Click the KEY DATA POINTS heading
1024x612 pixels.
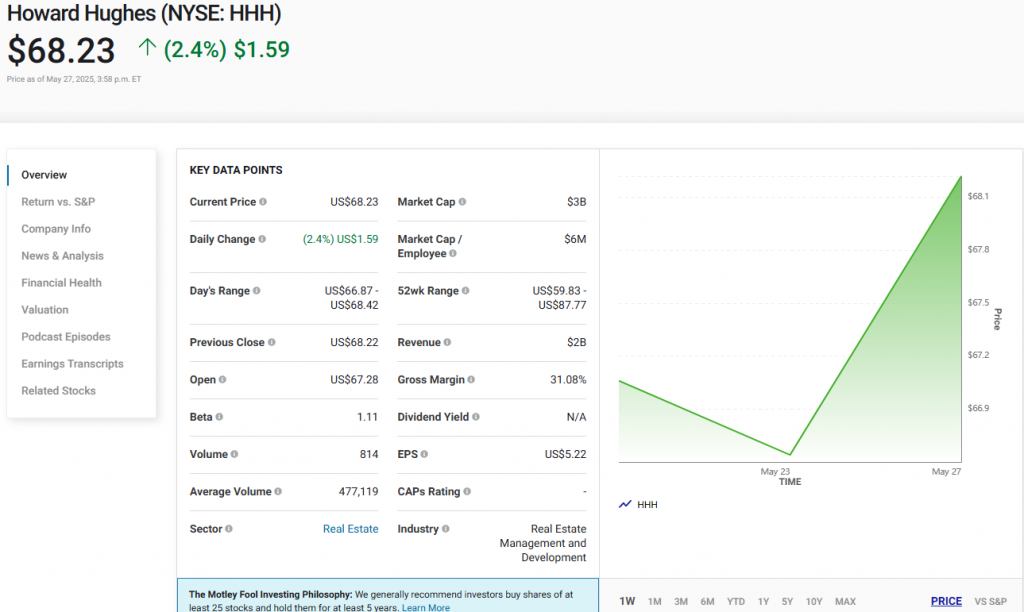[x=236, y=170]
